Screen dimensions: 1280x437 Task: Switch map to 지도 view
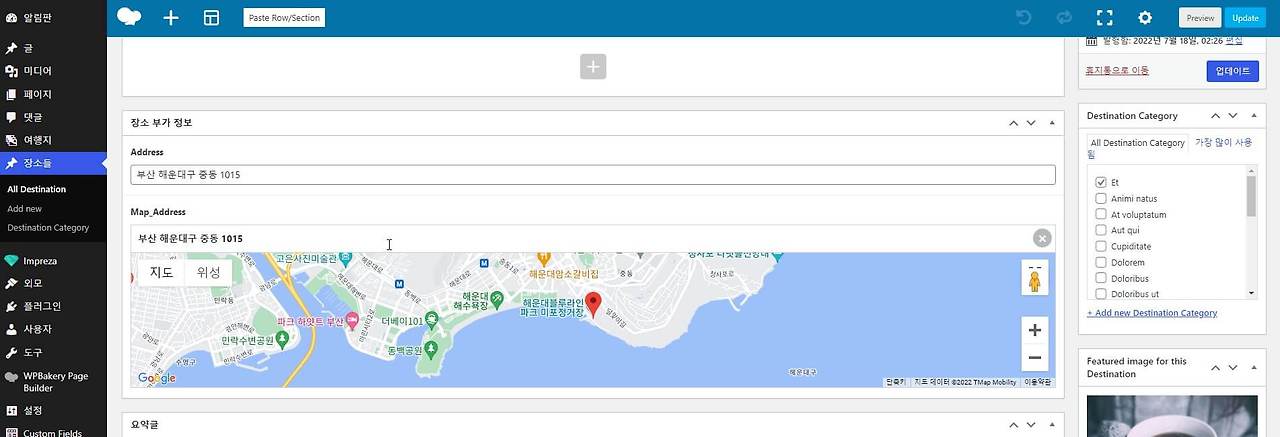[162, 272]
